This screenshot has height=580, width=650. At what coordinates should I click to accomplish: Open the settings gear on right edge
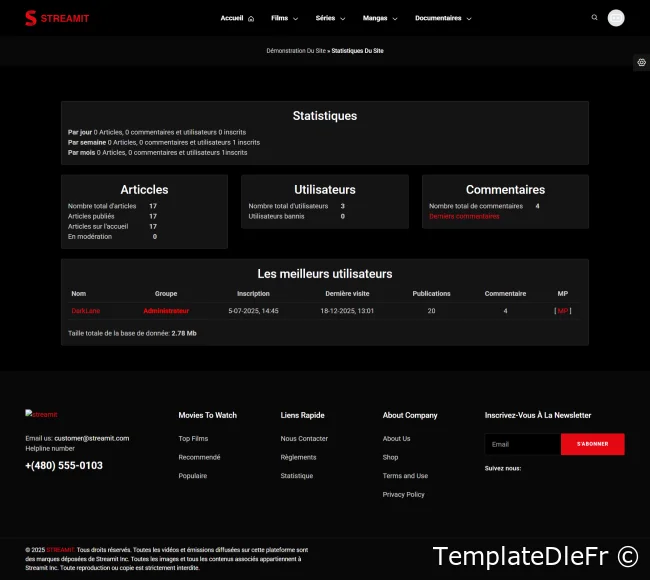[x=641, y=62]
